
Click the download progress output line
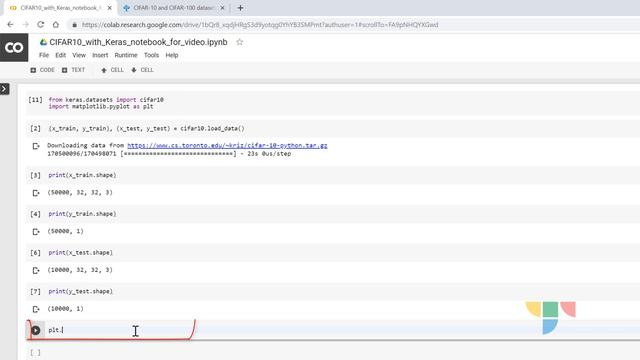pos(169,154)
